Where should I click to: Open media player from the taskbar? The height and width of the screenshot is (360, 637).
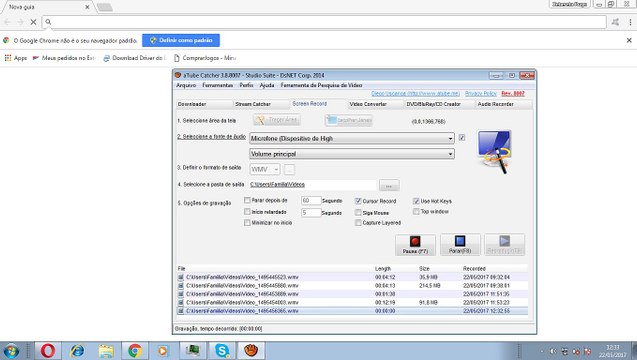pyautogui.click(x=163, y=351)
